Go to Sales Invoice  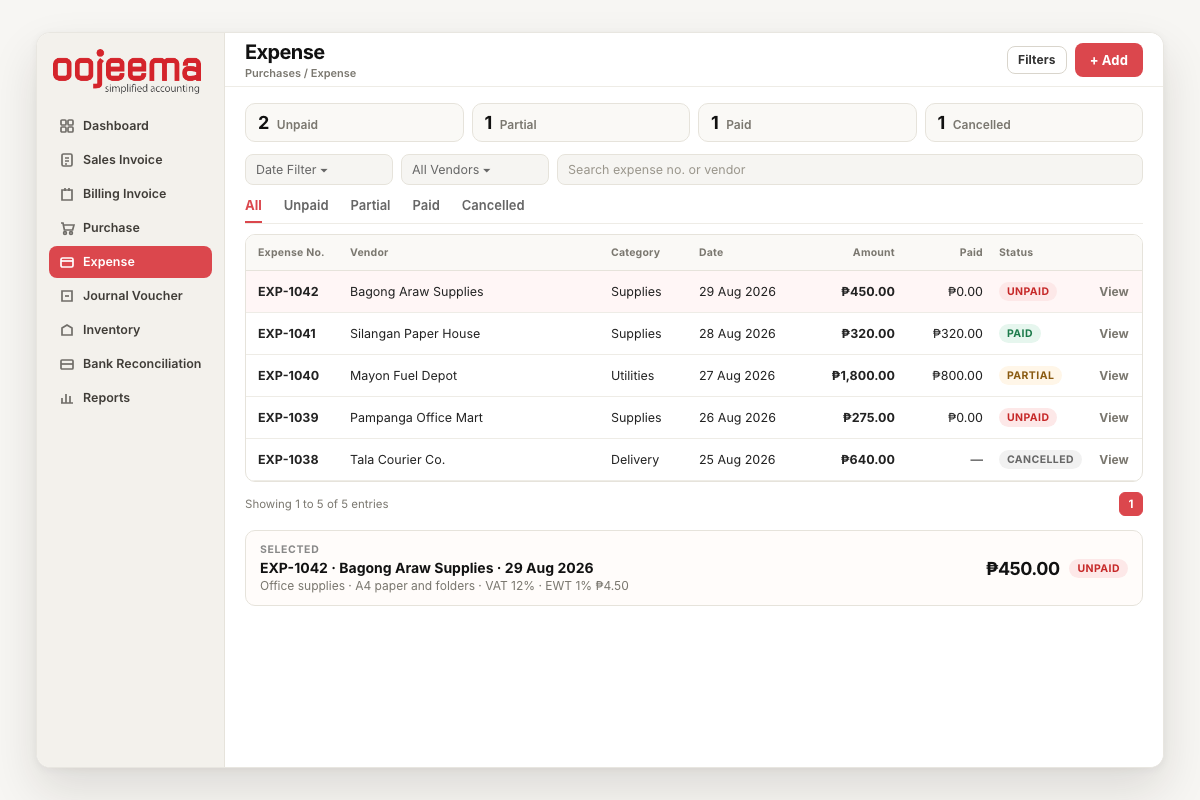point(130,160)
